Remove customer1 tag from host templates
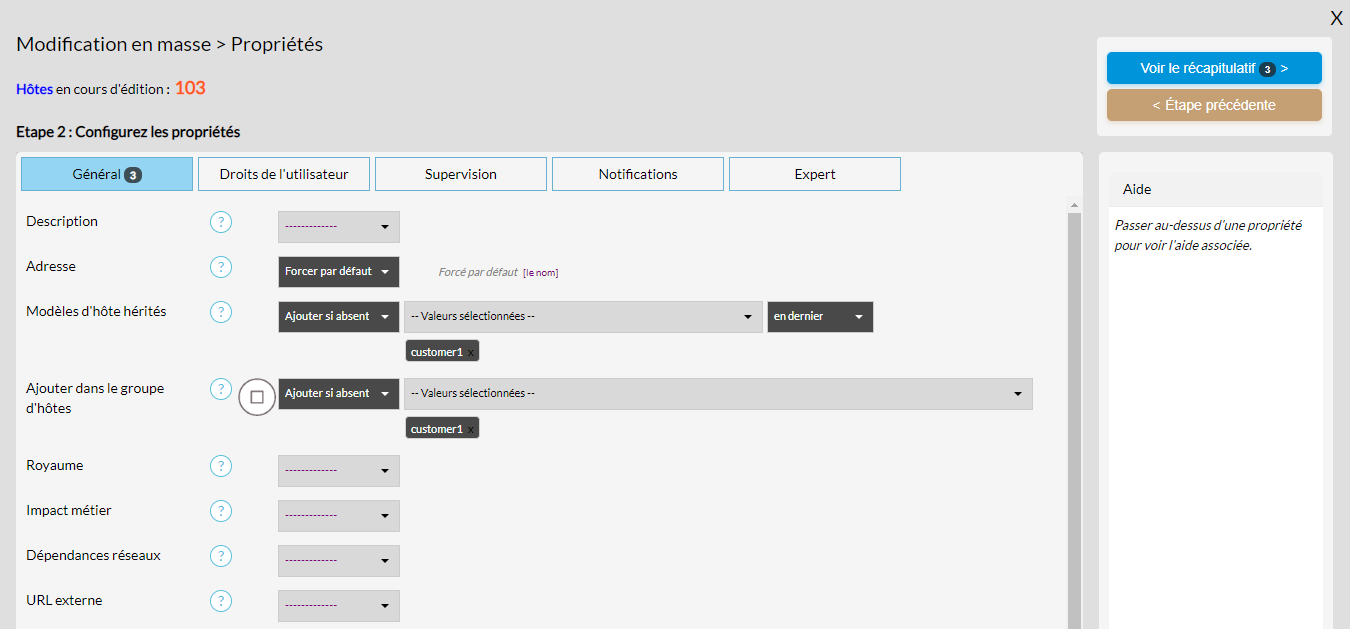Image resolution: width=1350 pixels, height=629 pixels. 471,352
